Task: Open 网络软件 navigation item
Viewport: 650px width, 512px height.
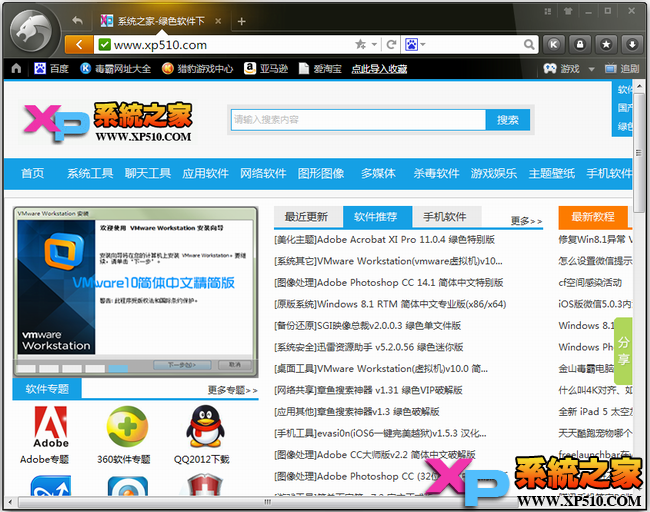Action: (263, 173)
